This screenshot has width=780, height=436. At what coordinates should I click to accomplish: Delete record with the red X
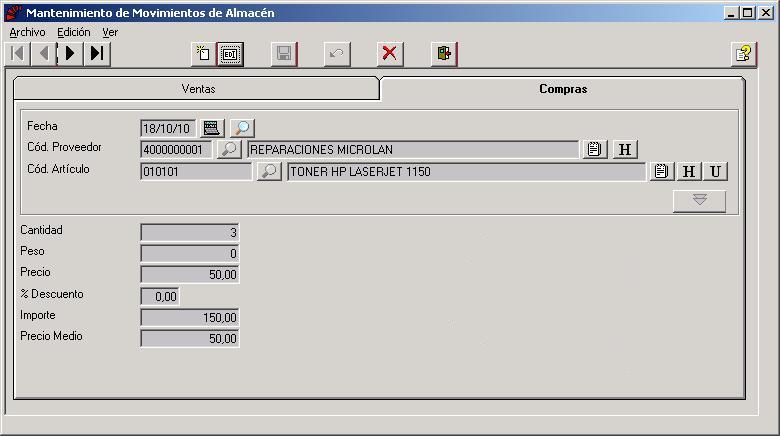(x=390, y=54)
